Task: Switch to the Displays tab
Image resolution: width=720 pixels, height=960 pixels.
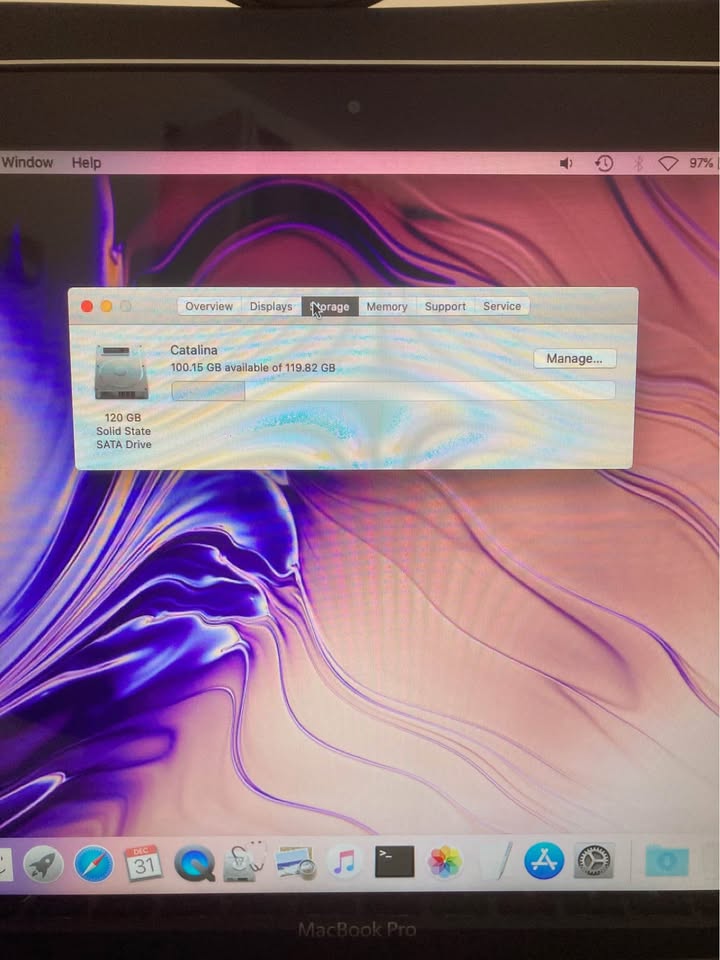Action: coord(271,306)
